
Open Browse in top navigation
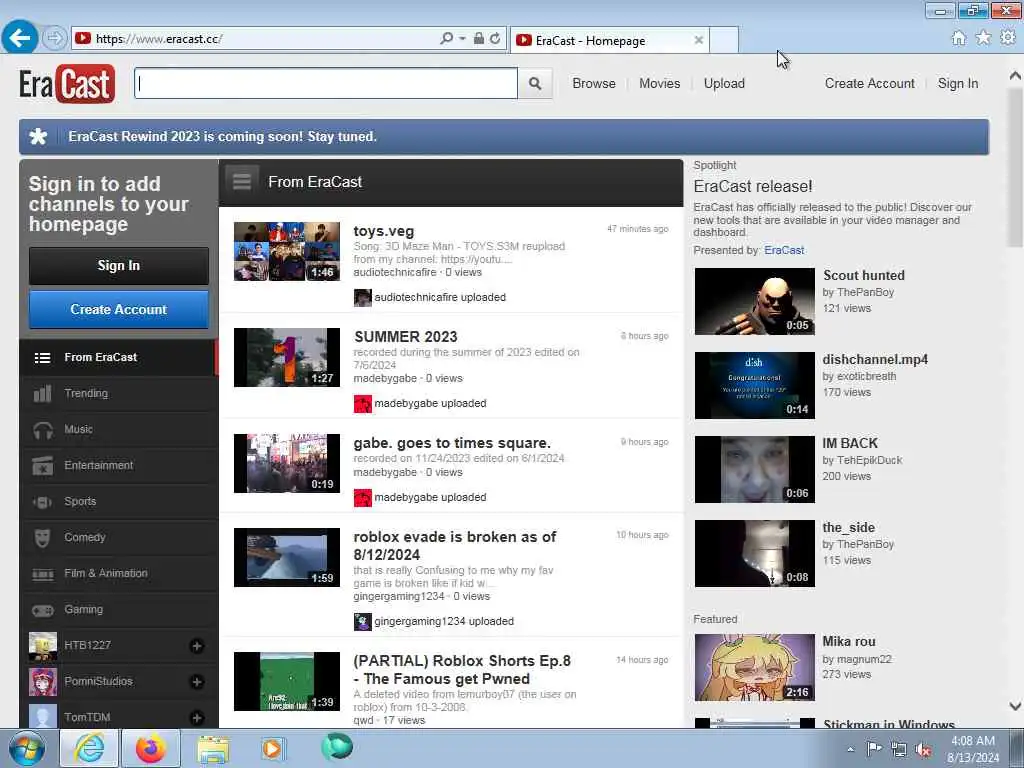point(594,84)
